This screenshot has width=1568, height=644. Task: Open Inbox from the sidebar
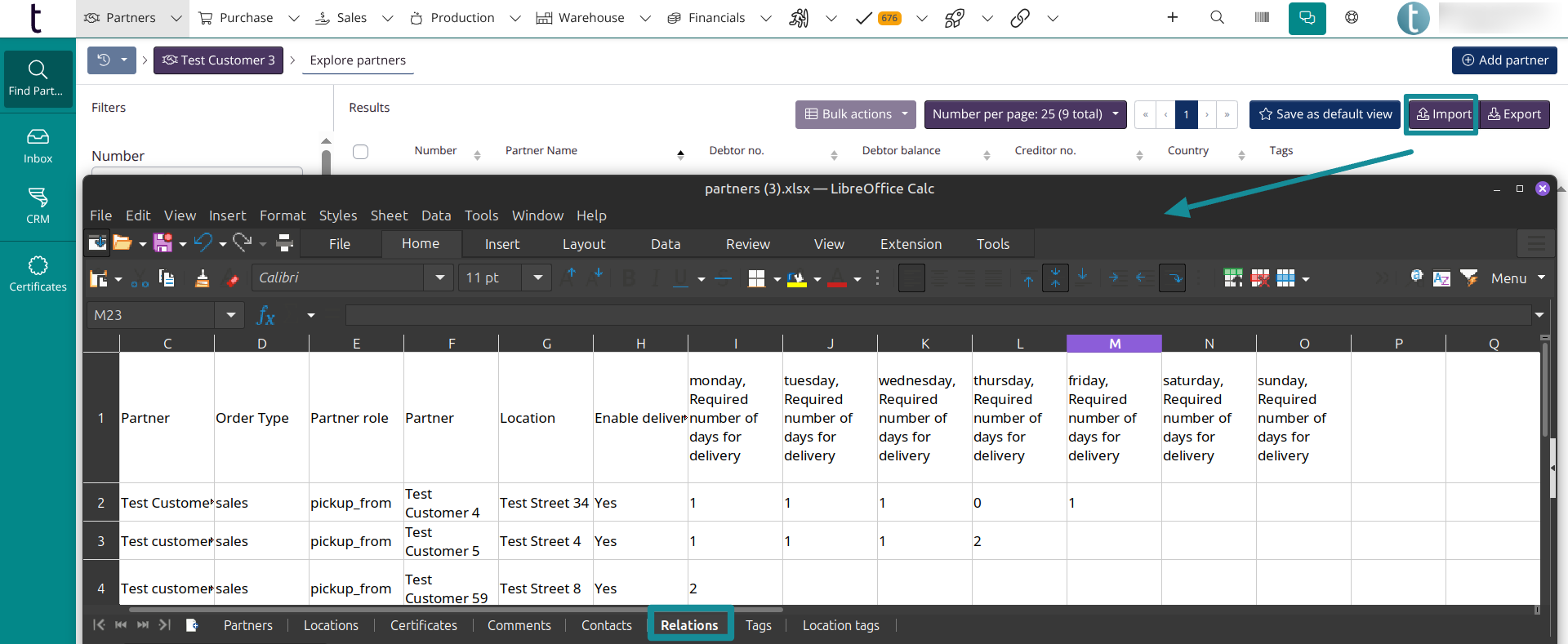[x=38, y=146]
